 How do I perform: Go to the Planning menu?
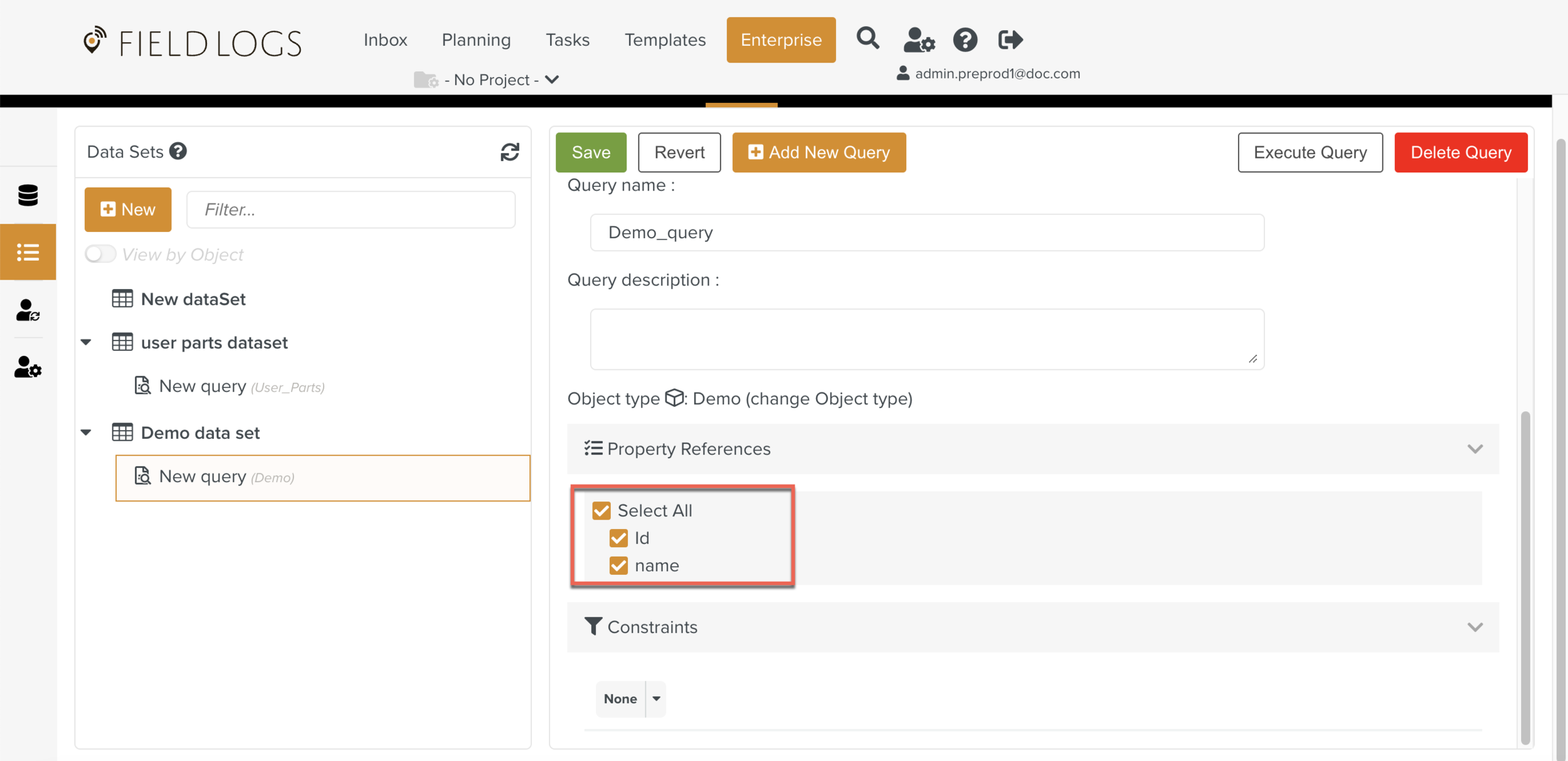476,39
